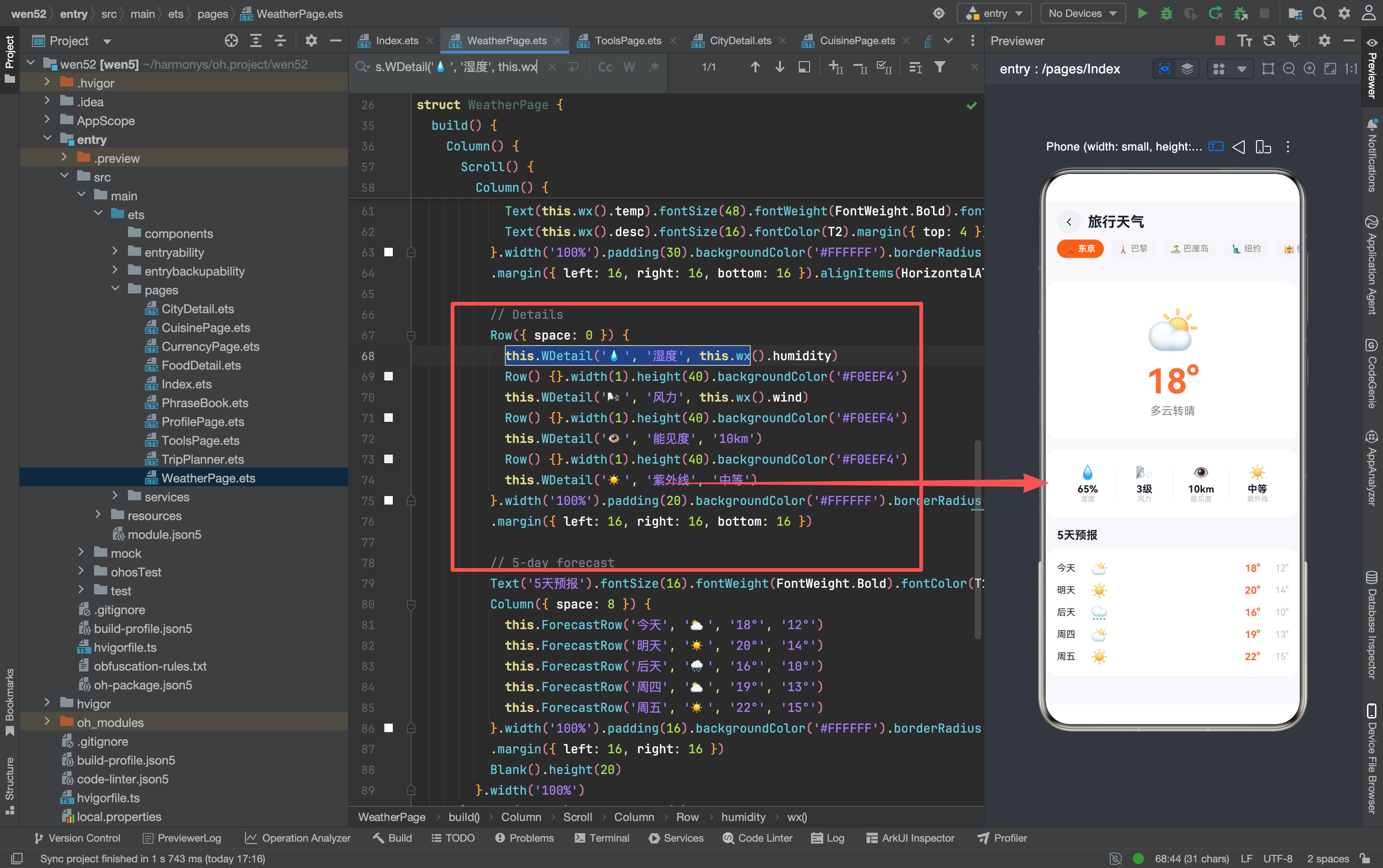
Task: Run the entry app with play button
Action: pyautogui.click(x=1142, y=13)
